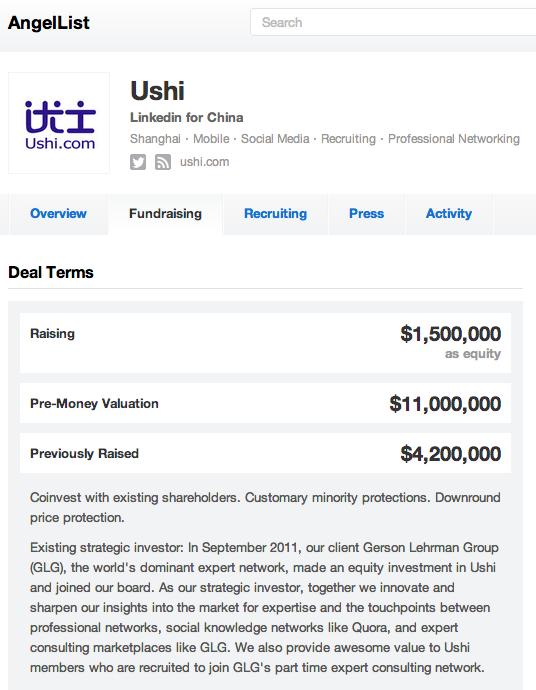Open the Professional Networking tag
This screenshot has width=536, height=690.
(454, 139)
